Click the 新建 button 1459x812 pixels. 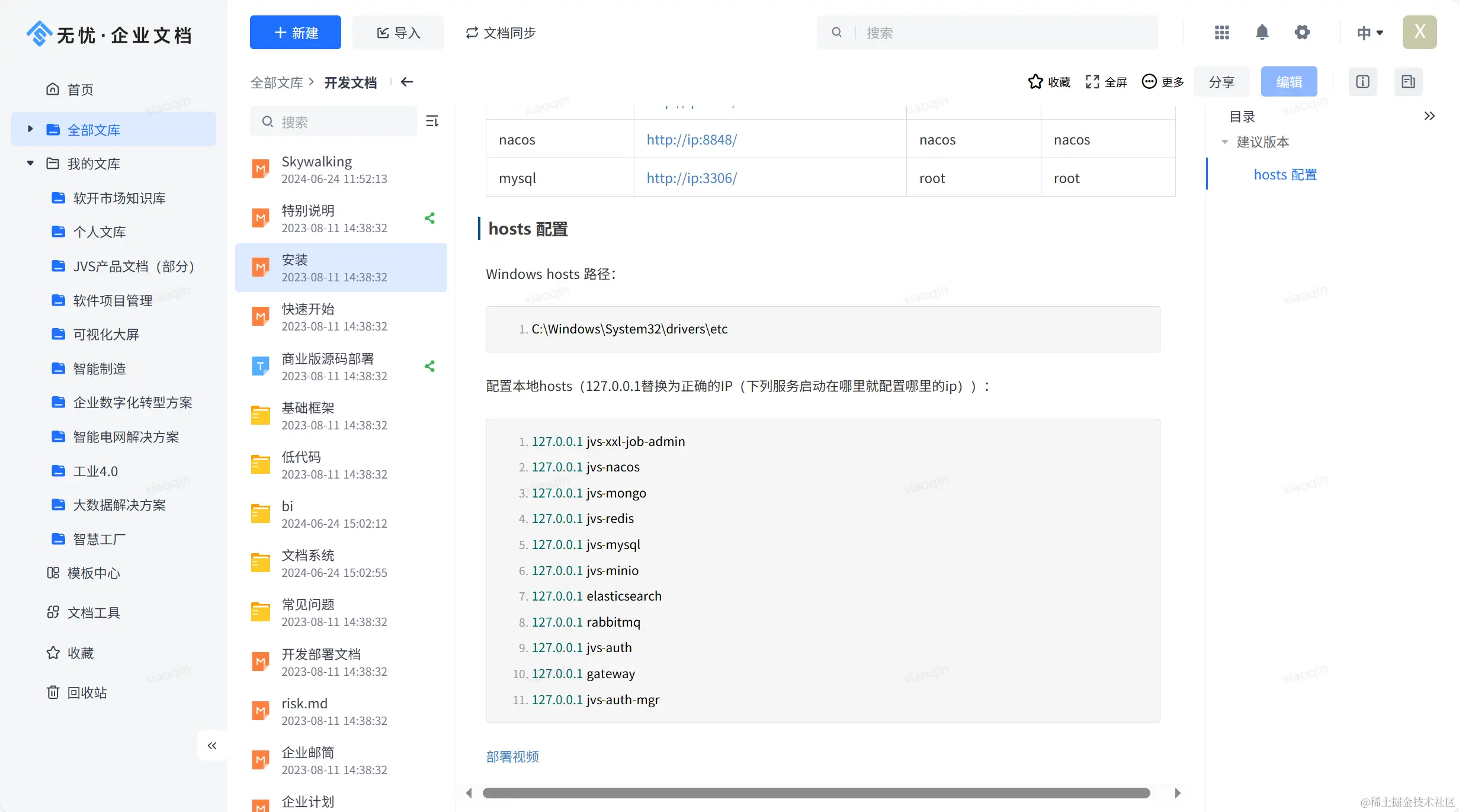click(295, 33)
